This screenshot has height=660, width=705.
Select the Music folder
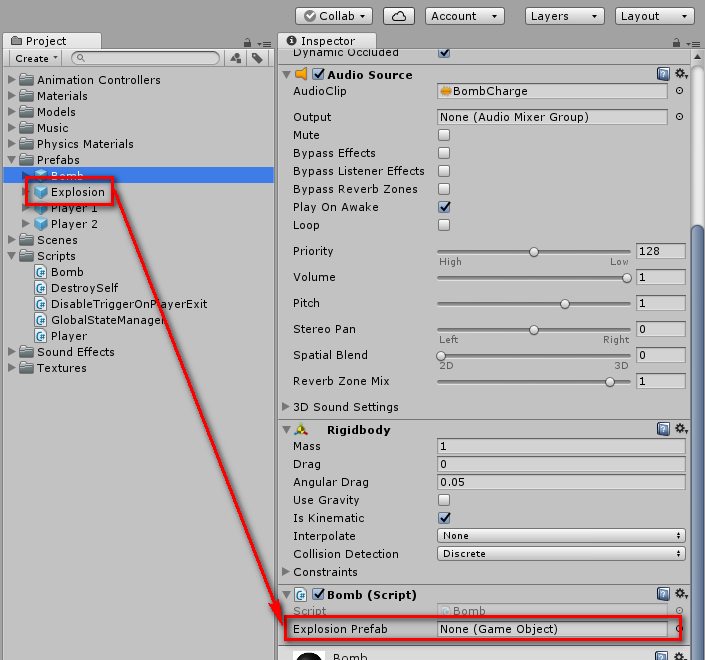[x=53, y=128]
